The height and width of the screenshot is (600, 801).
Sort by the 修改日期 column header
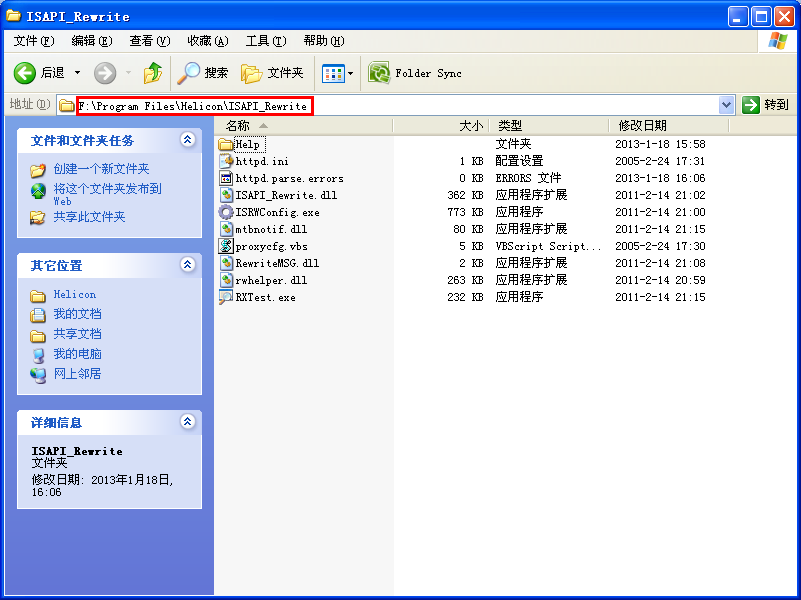tap(669, 126)
